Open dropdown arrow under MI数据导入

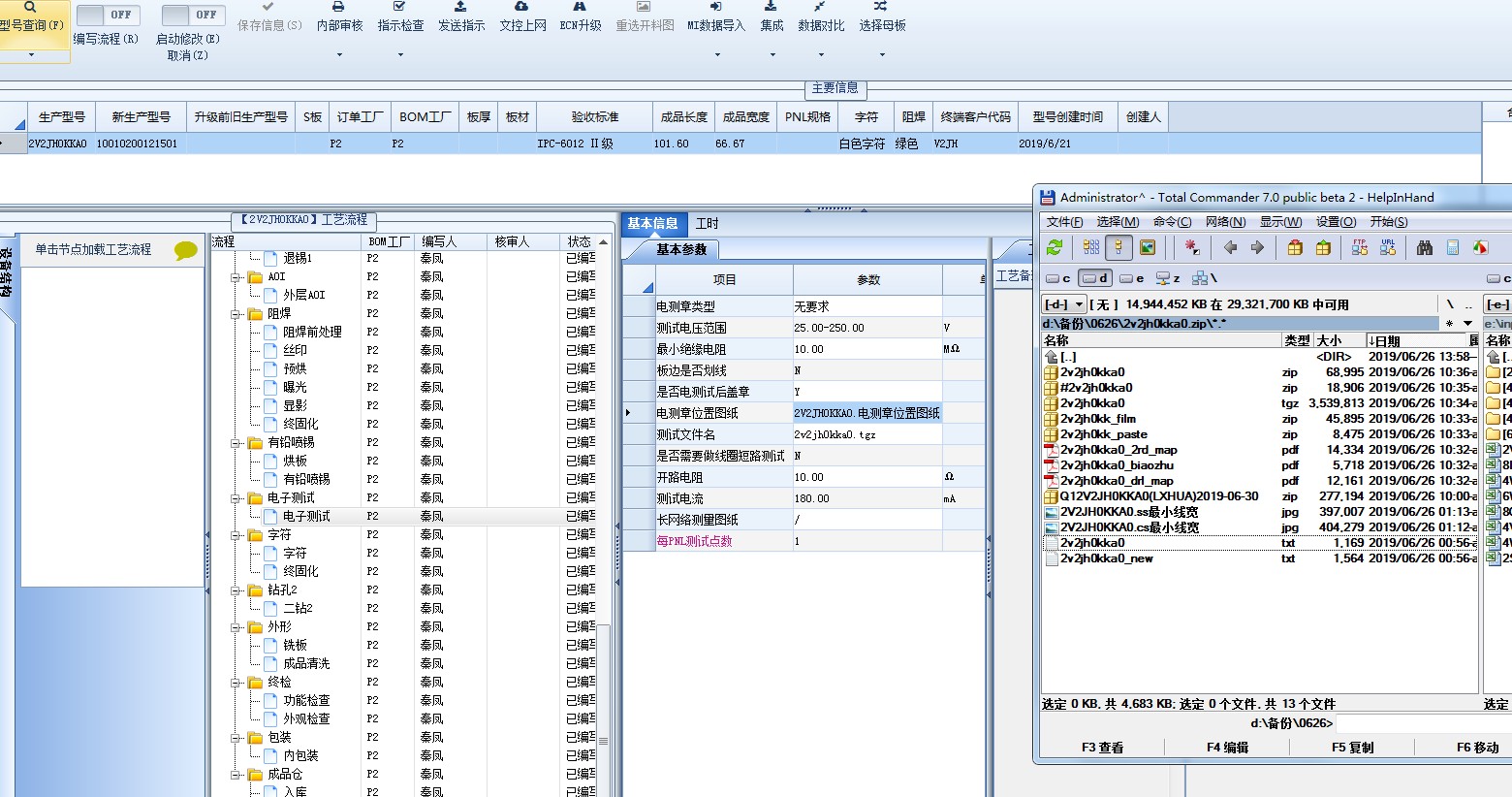tap(716, 54)
